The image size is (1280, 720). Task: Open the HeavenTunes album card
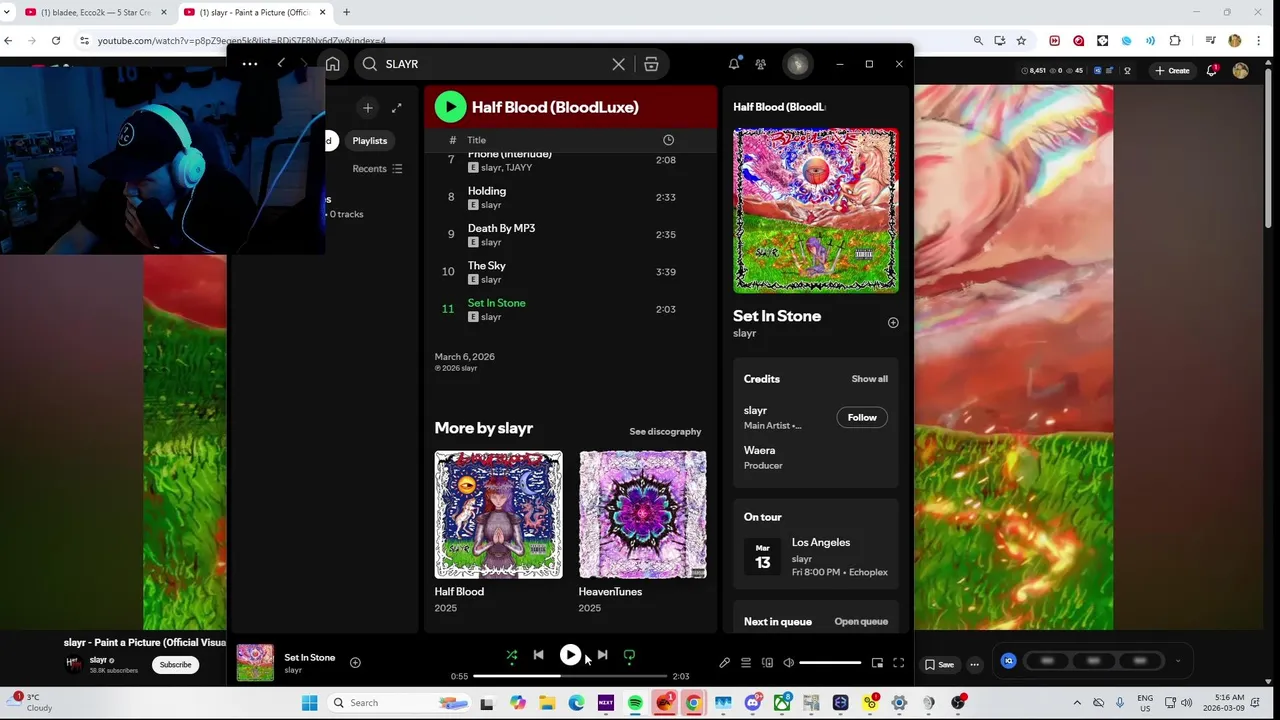click(x=642, y=532)
